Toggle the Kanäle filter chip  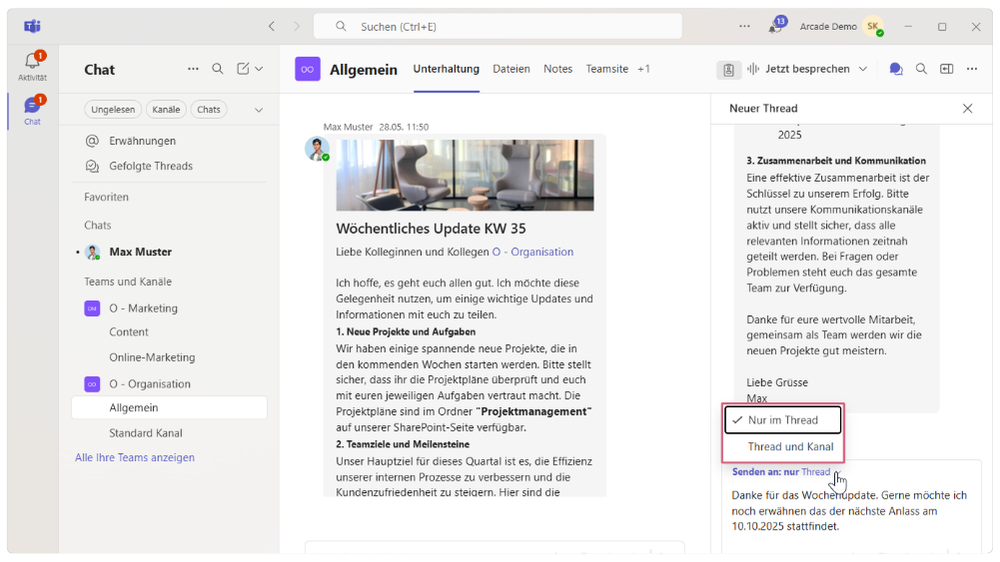click(x=166, y=110)
